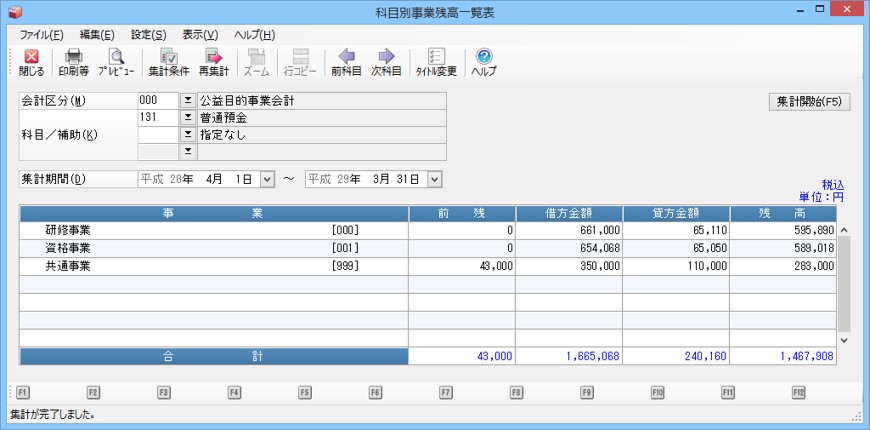Go to 次科目 next account
The image size is (870, 430).
pyautogui.click(x=386, y=62)
